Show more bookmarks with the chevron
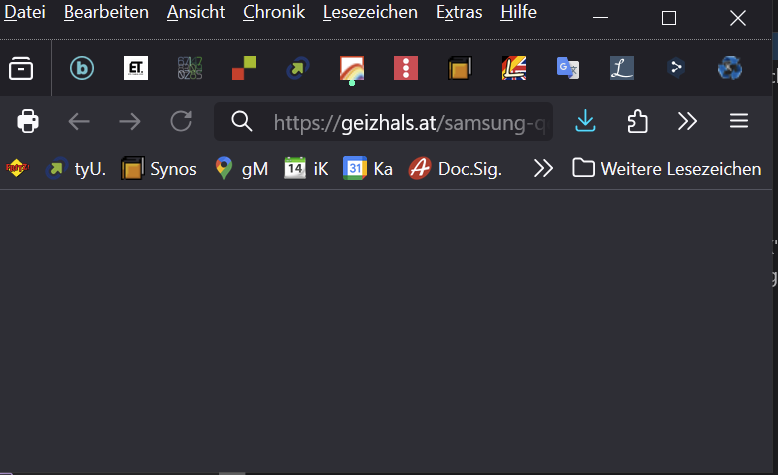 click(543, 169)
